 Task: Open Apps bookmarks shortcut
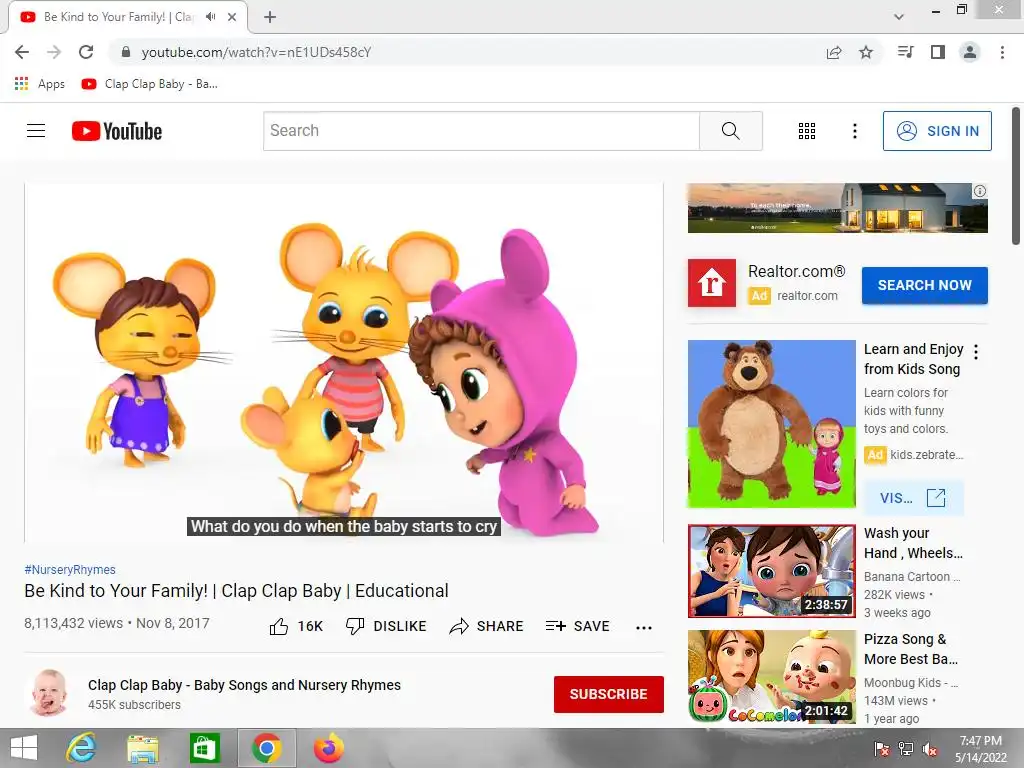[40, 84]
